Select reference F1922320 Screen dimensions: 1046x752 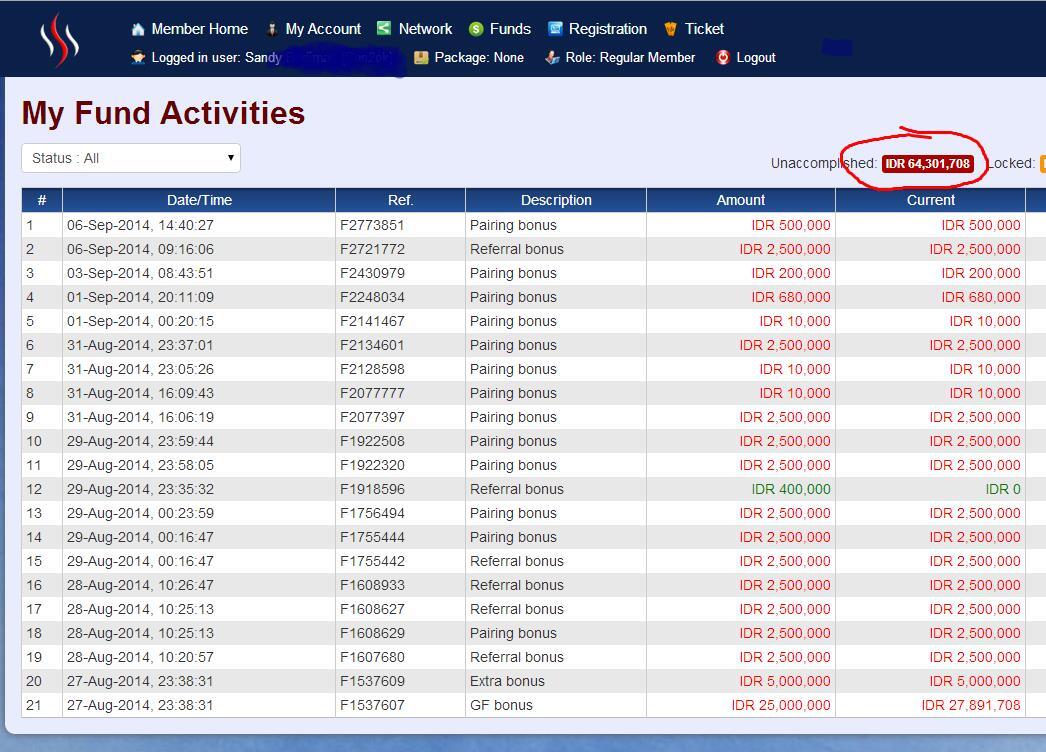(x=372, y=466)
